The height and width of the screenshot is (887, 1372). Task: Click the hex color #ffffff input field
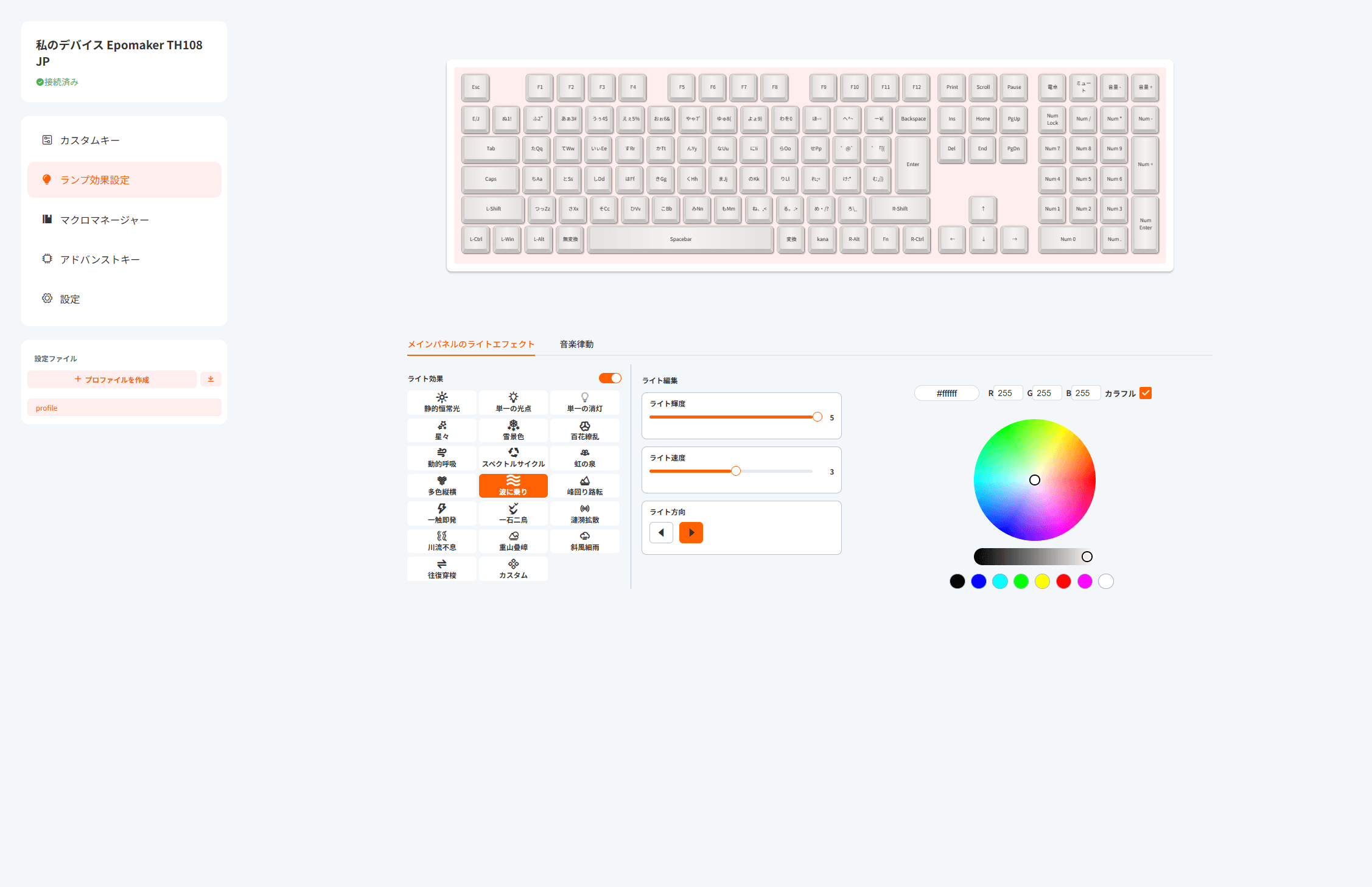(x=947, y=393)
